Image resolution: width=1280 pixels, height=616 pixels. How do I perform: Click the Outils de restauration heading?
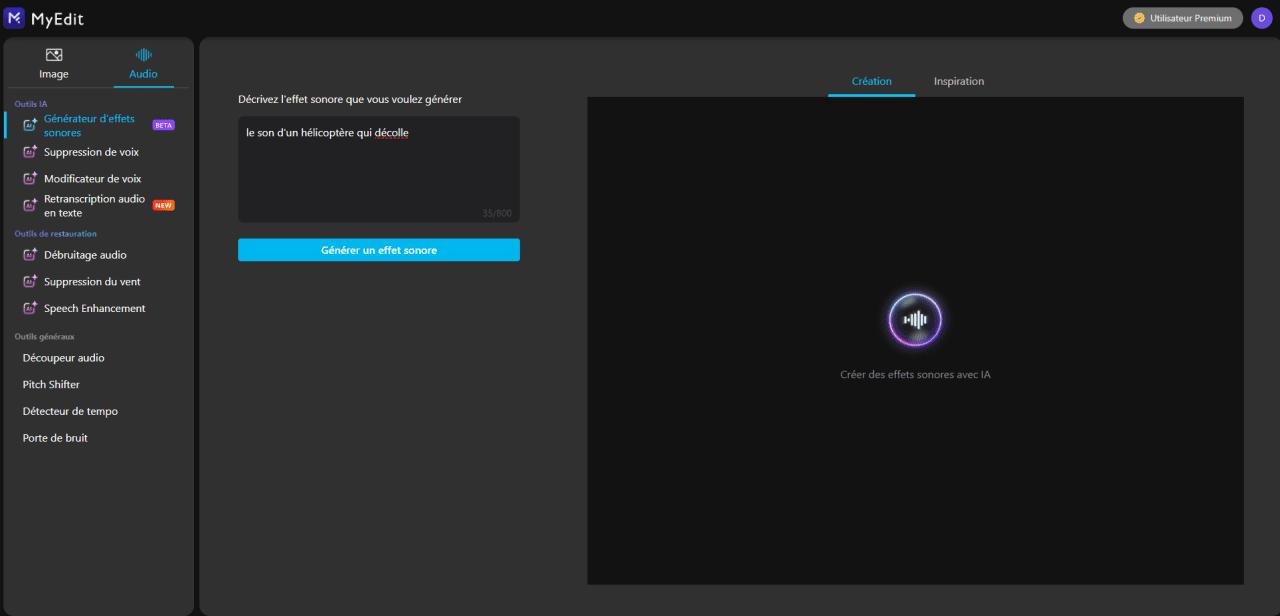tap(56, 234)
